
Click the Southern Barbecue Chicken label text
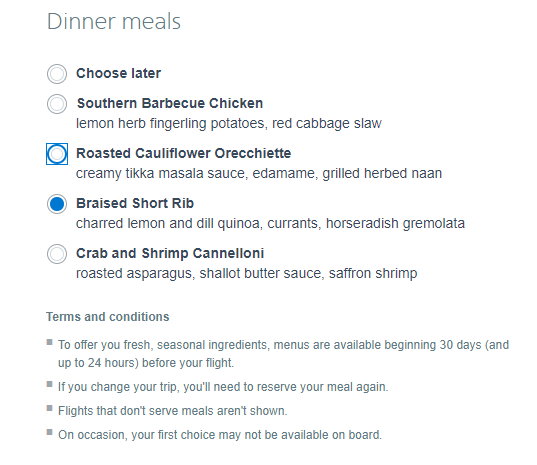coord(170,103)
